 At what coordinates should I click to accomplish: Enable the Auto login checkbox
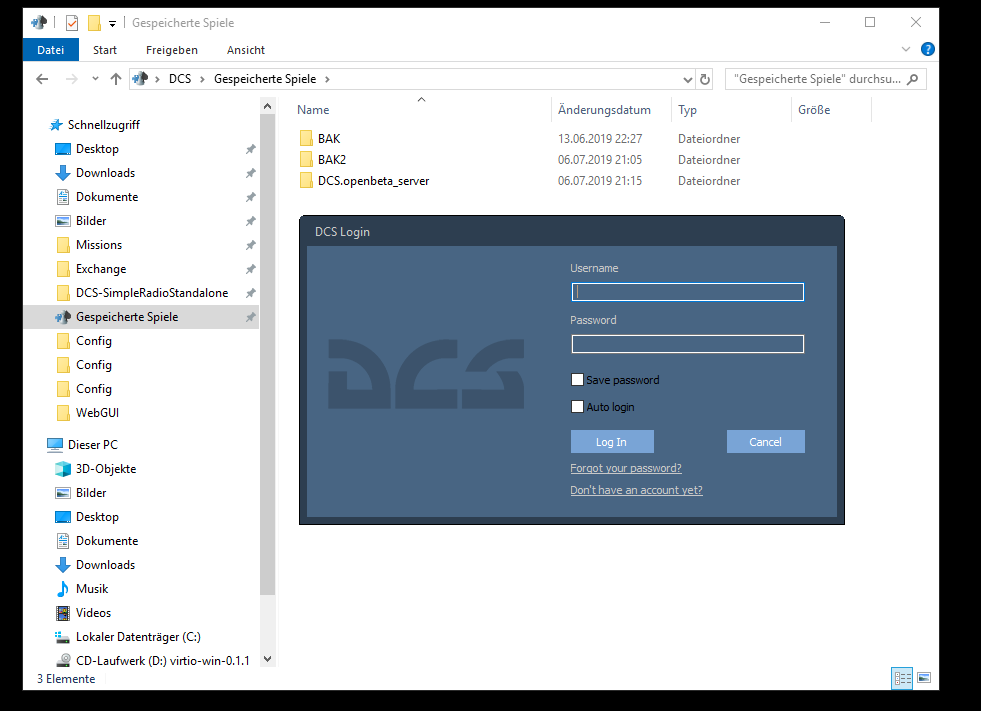pyautogui.click(x=577, y=407)
